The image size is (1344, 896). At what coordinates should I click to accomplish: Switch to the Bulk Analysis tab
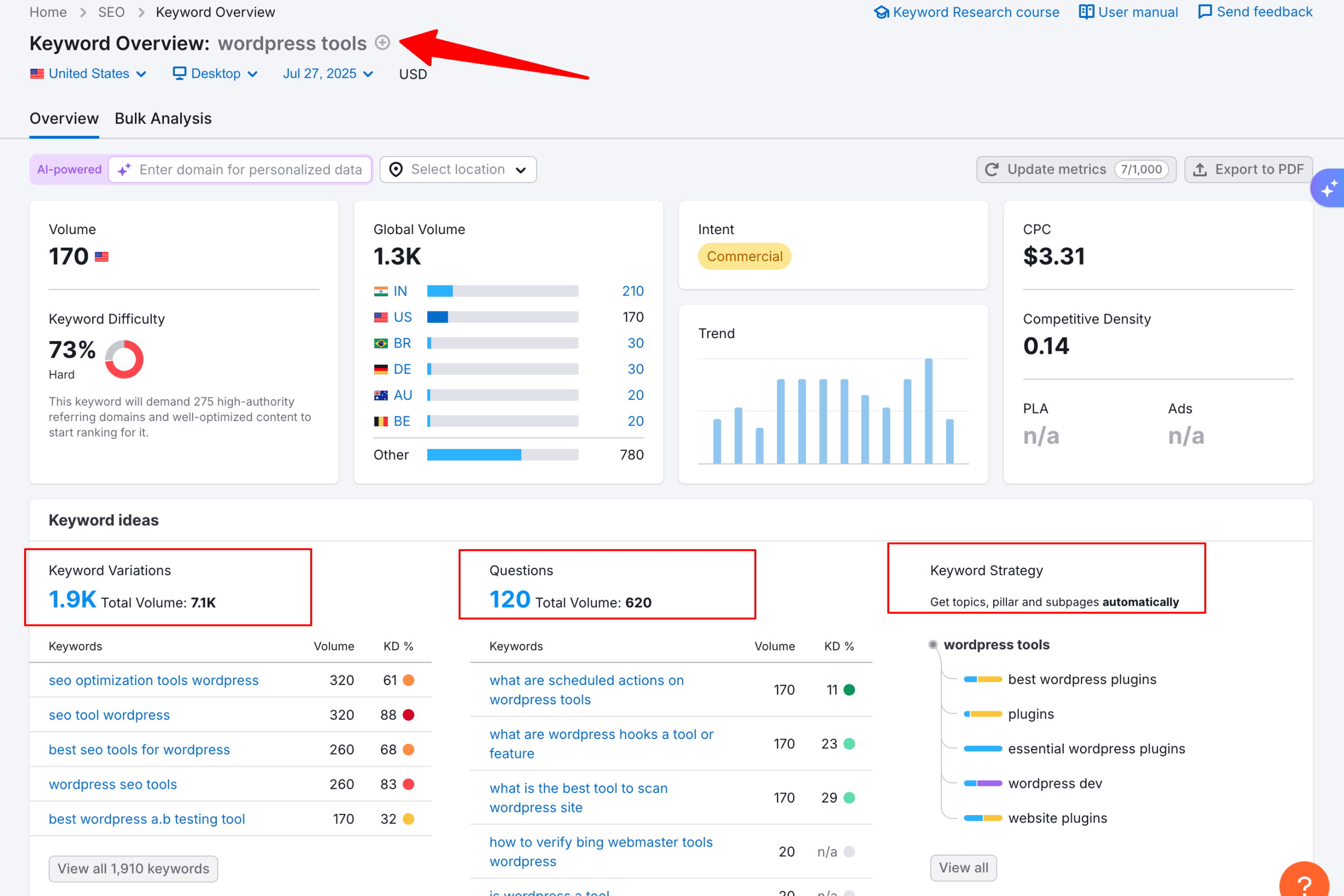(x=163, y=118)
